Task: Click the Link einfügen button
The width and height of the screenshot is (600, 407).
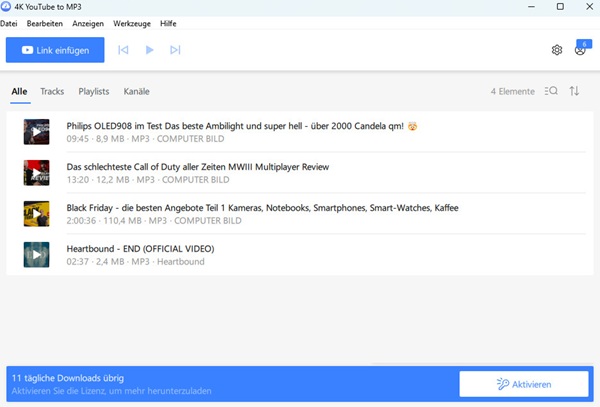Action: click(x=55, y=50)
